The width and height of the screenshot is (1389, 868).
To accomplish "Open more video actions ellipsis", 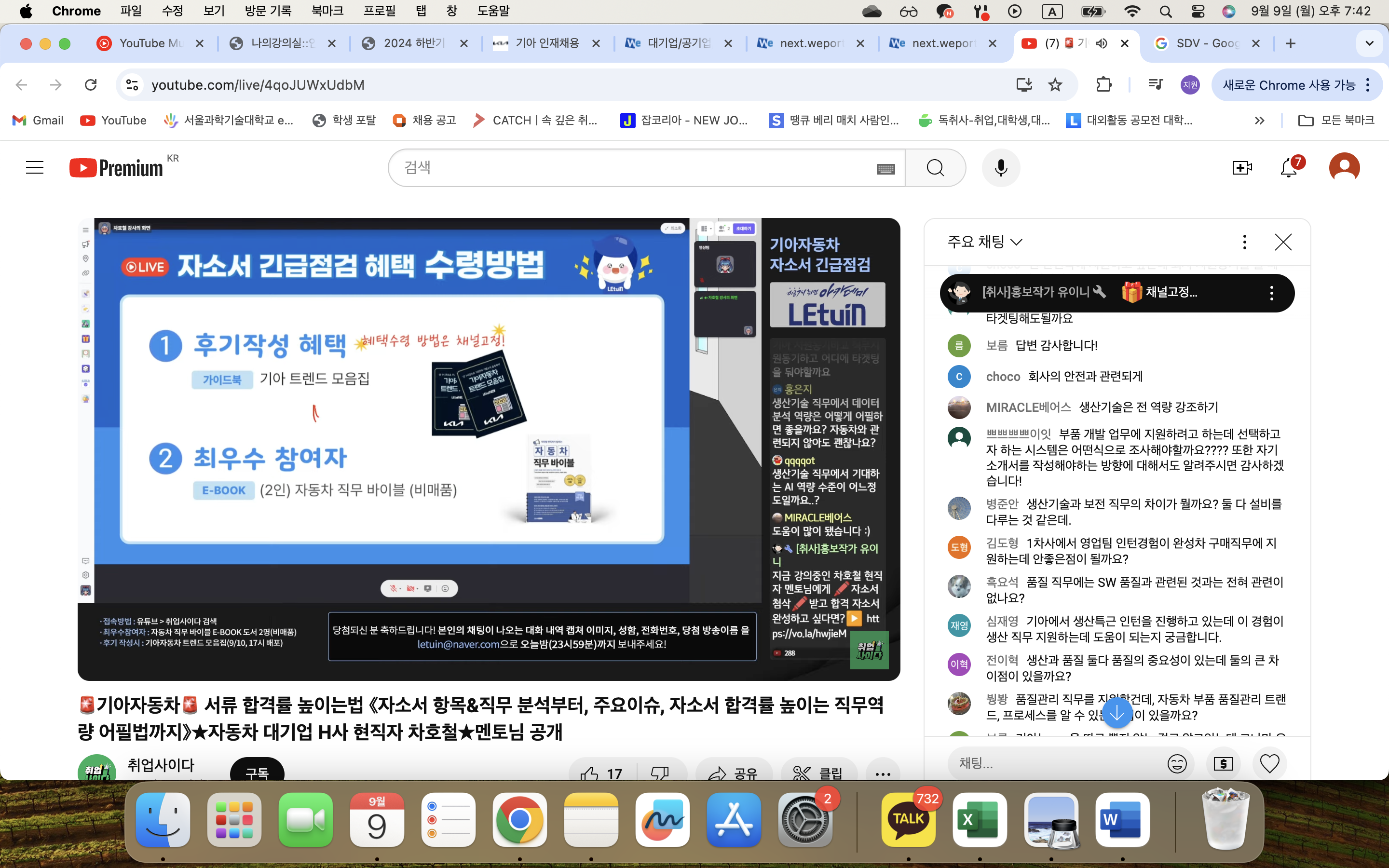I will click(883, 773).
